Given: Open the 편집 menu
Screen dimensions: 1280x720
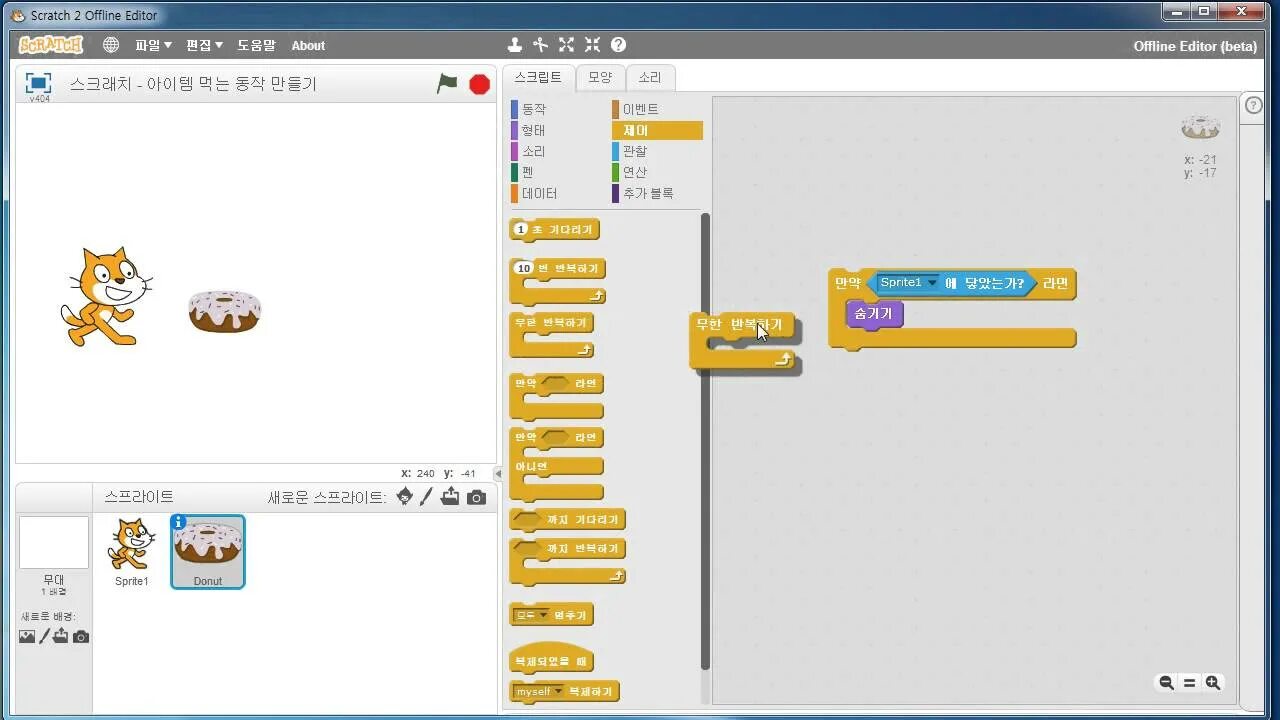Looking at the screenshot, I should point(205,45).
